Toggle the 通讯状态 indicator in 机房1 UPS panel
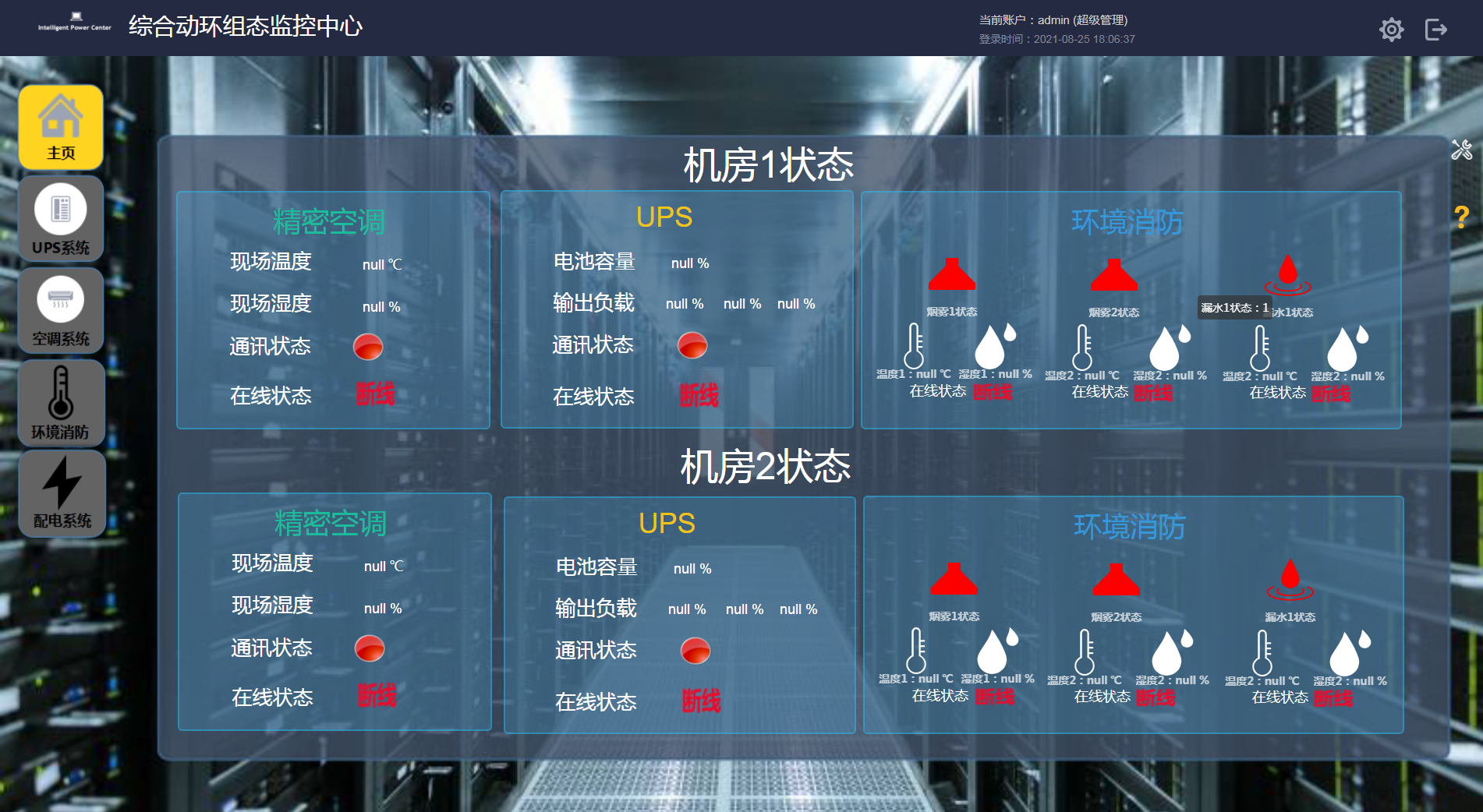 (692, 344)
